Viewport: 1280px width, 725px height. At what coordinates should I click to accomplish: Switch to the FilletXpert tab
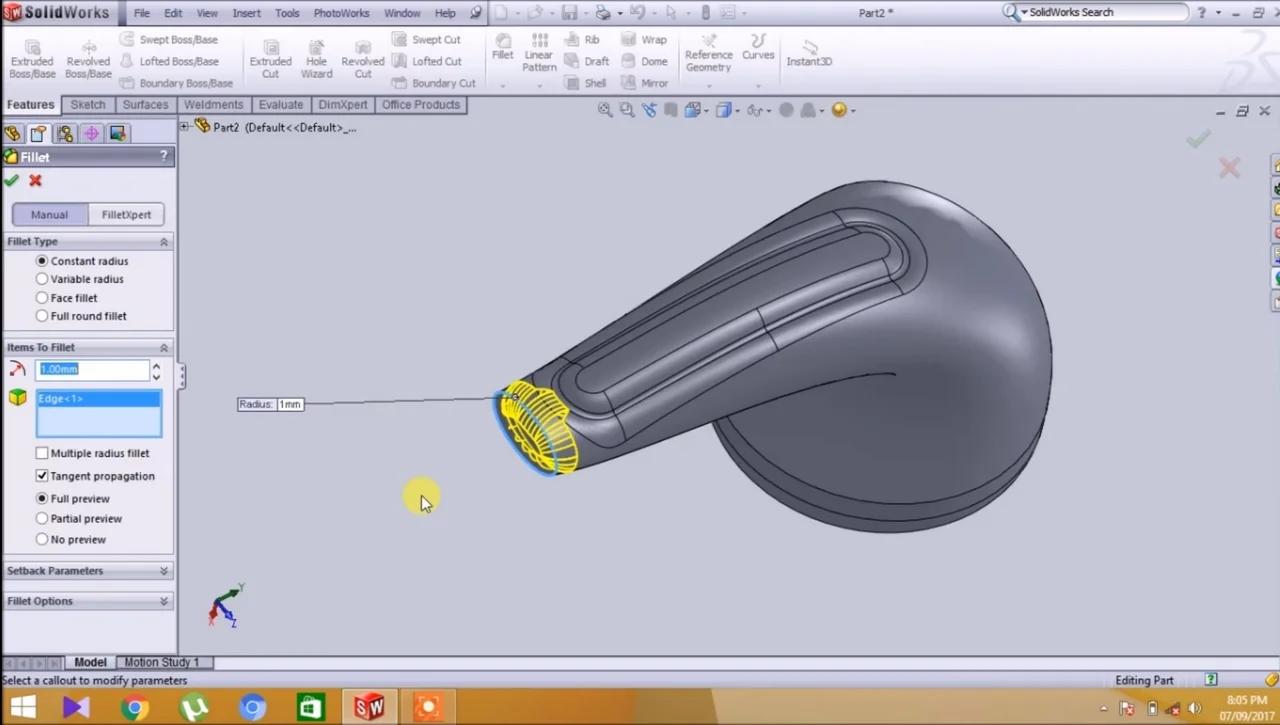coord(126,214)
